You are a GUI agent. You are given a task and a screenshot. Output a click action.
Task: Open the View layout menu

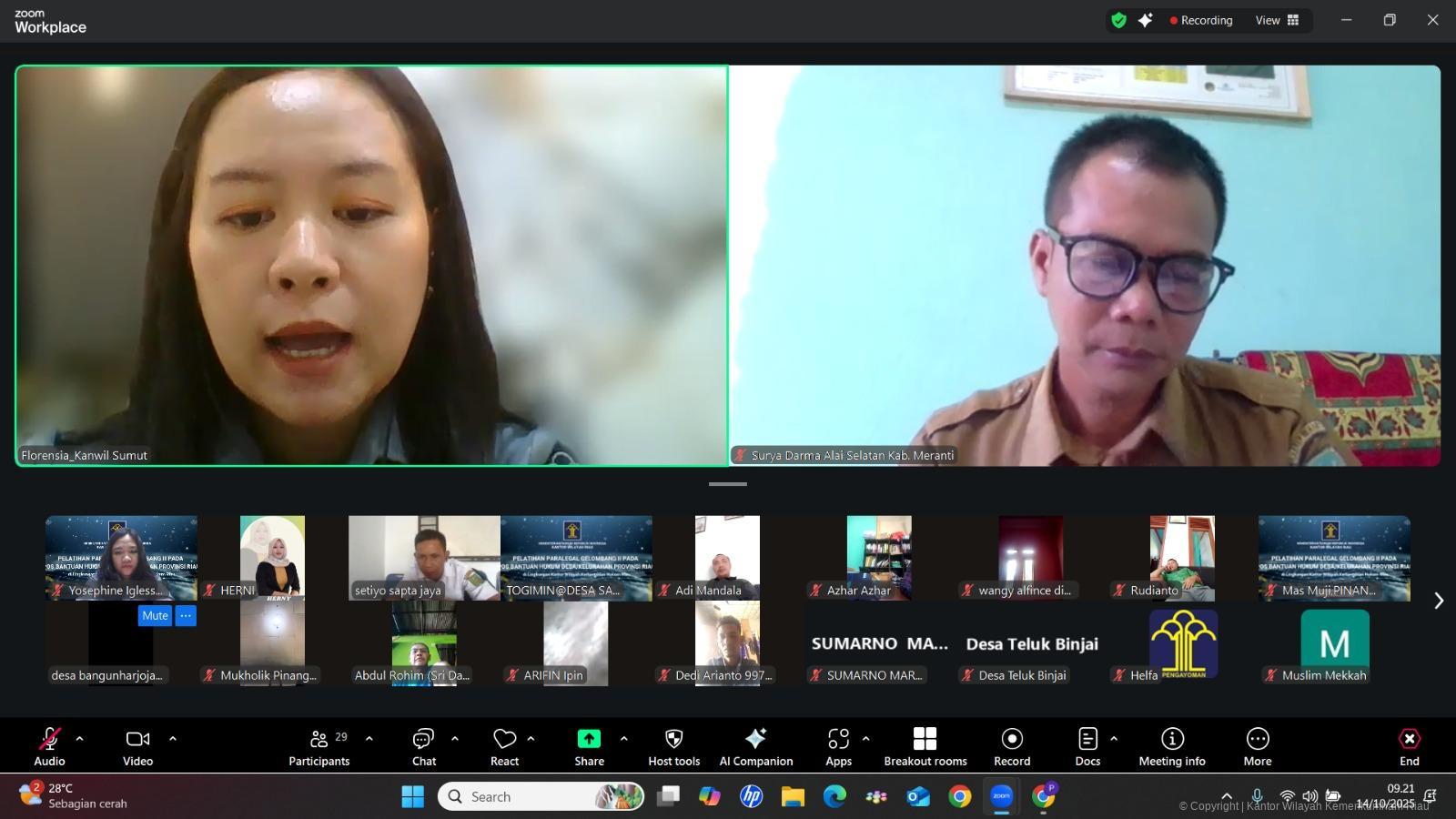click(x=1277, y=20)
